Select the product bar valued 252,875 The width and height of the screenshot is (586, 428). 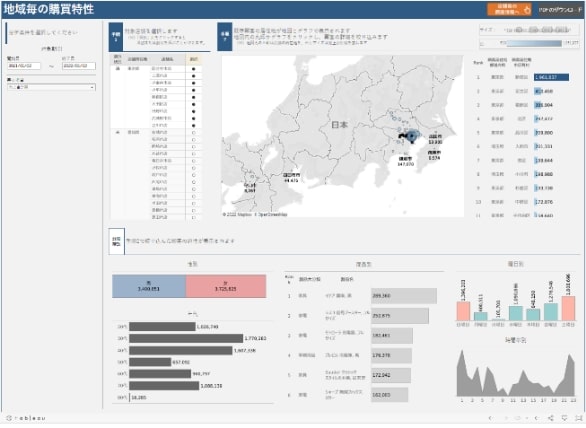tap(400, 316)
